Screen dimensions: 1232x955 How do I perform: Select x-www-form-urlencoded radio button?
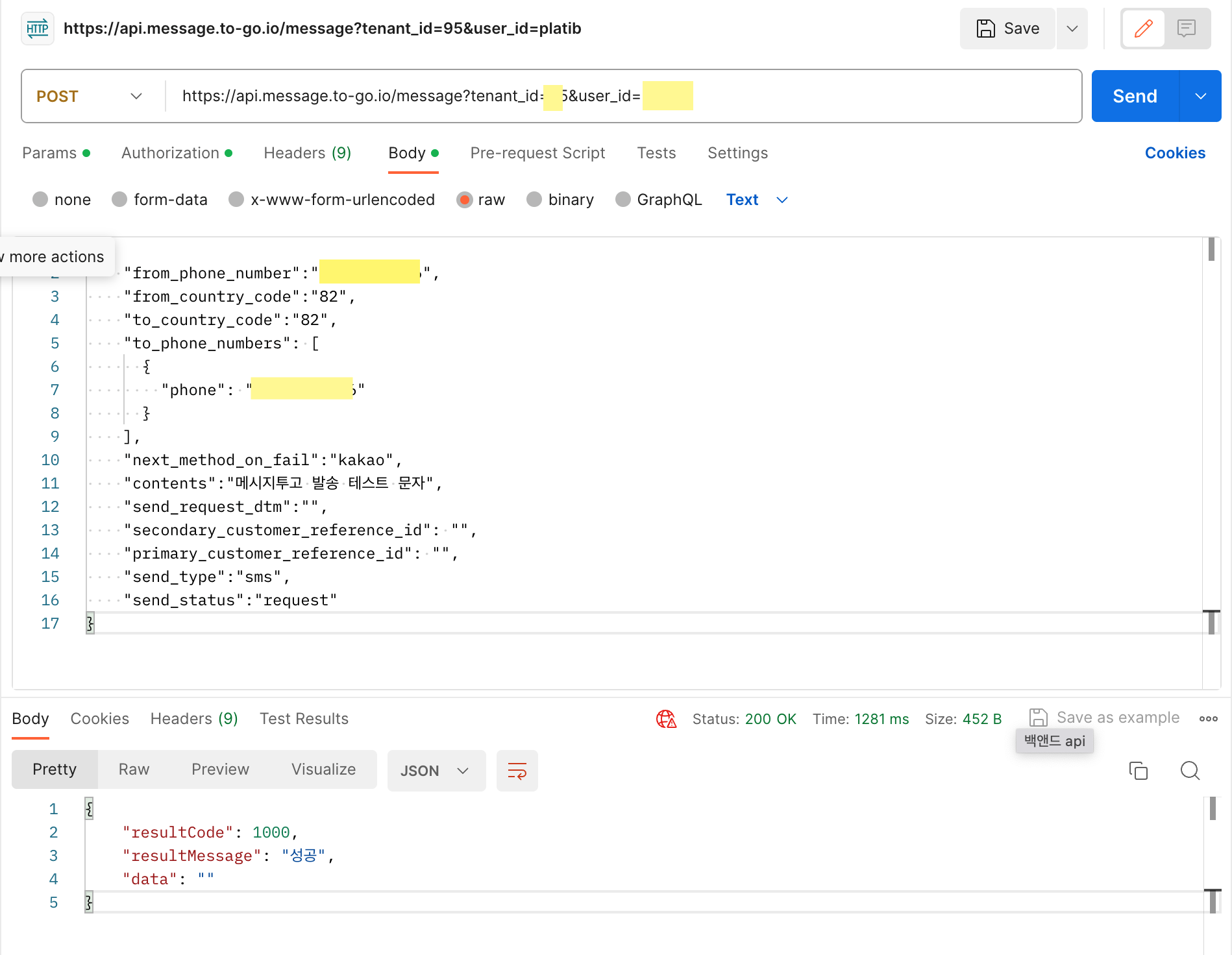[x=236, y=200]
